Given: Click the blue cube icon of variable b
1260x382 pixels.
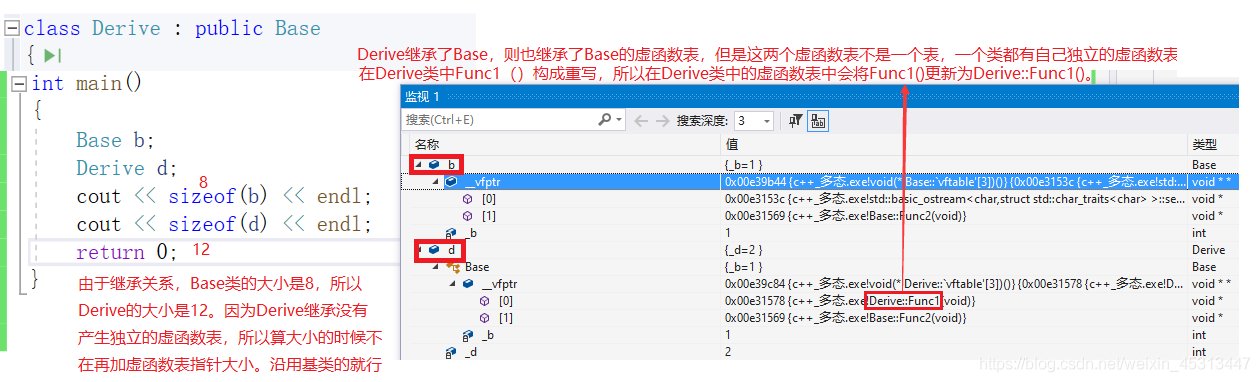Looking at the screenshot, I should tap(434, 164).
